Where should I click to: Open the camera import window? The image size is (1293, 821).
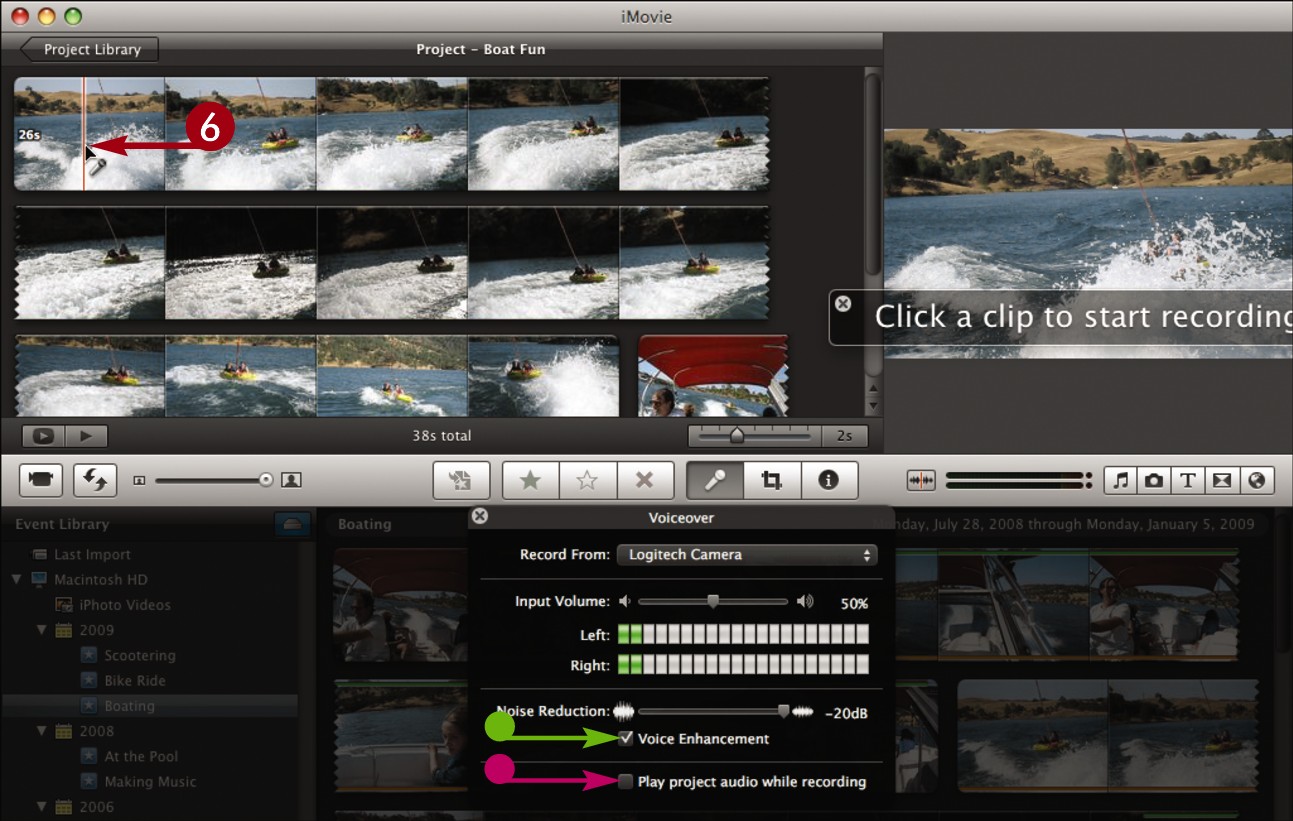coord(41,480)
